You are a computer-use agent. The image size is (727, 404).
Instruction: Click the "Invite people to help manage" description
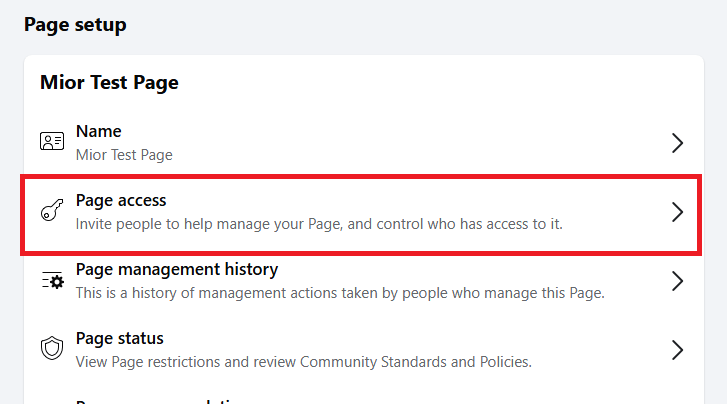[x=319, y=224]
